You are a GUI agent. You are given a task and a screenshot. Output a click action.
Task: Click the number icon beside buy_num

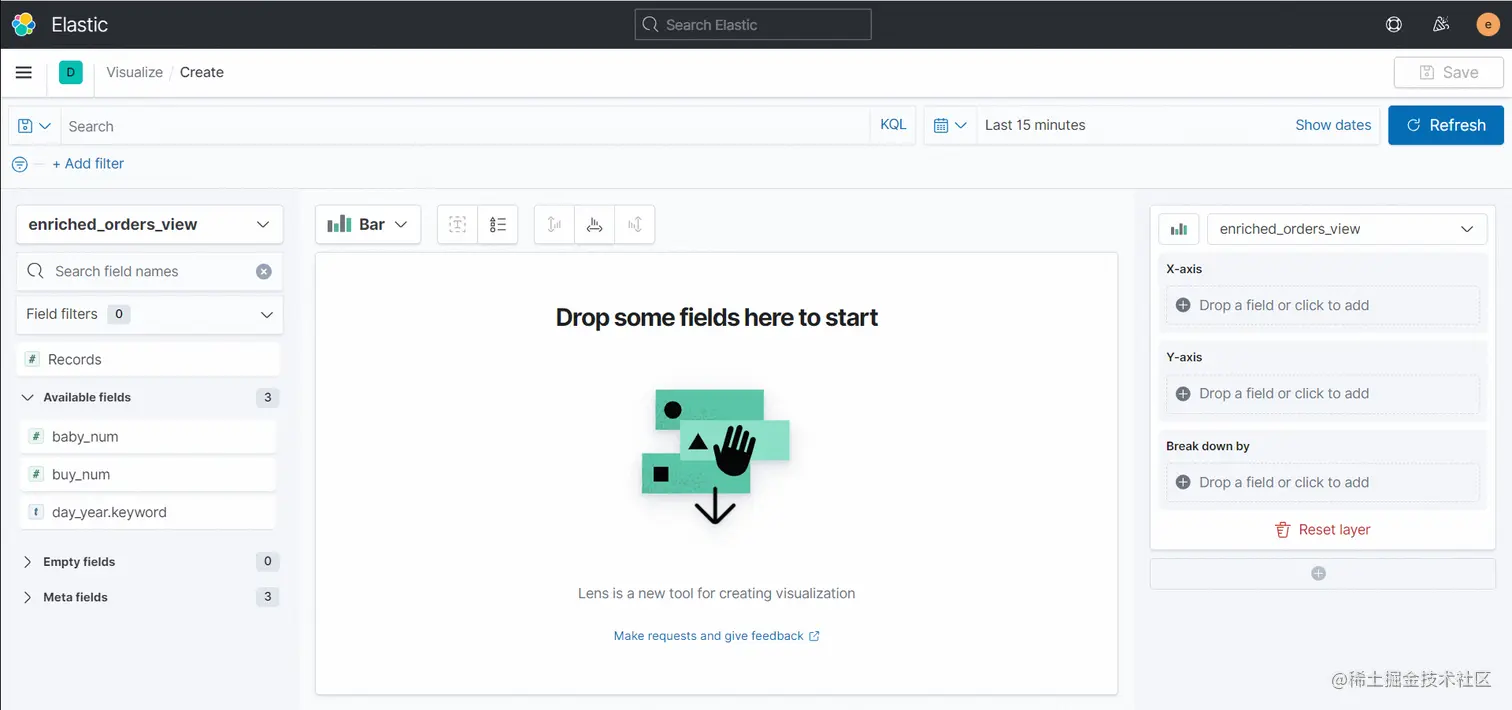(x=36, y=475)
